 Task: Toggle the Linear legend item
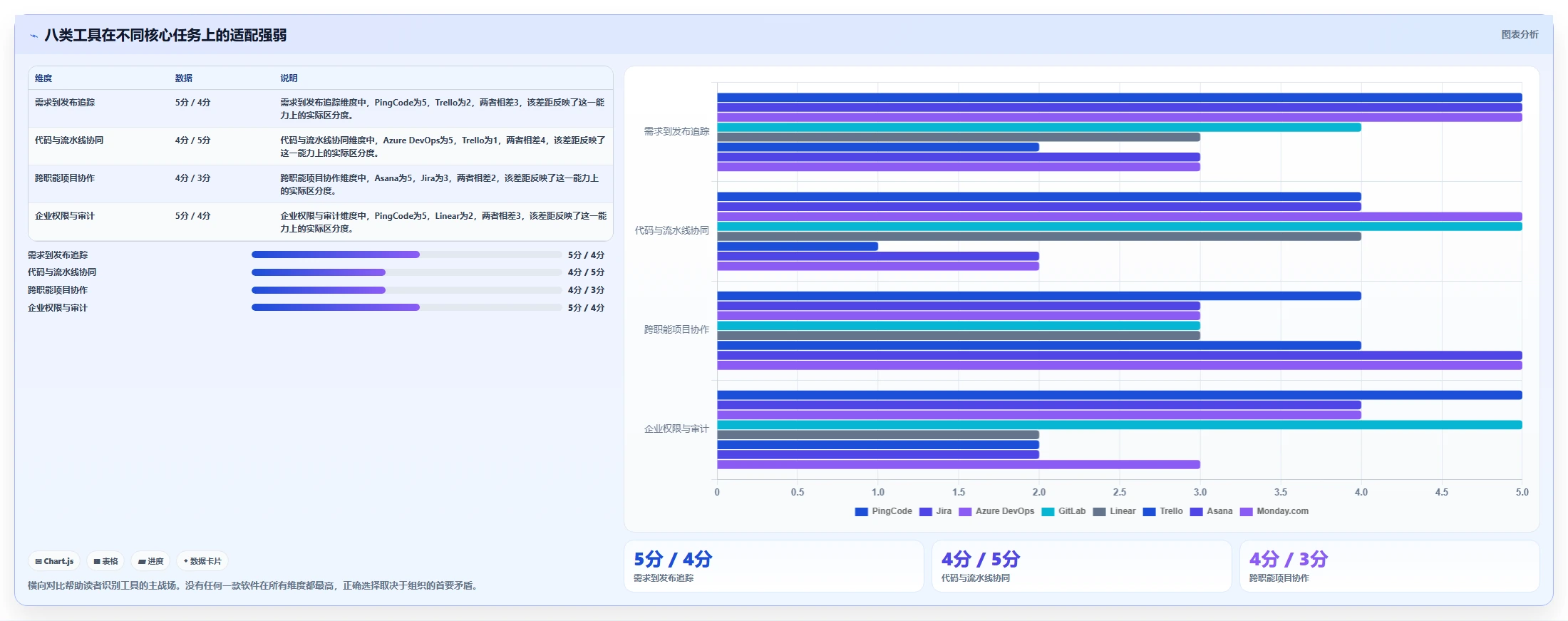1114,511
